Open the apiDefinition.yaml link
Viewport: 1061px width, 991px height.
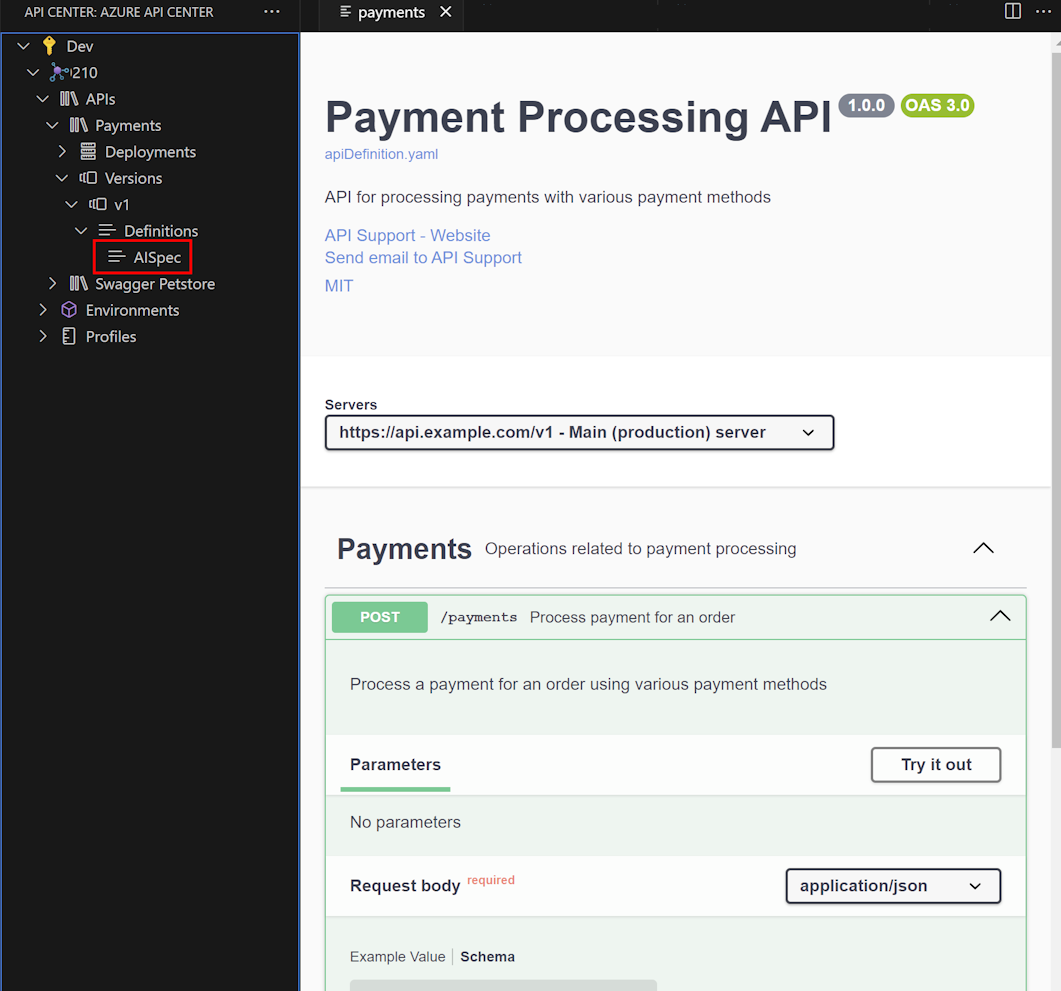point(381,154)
